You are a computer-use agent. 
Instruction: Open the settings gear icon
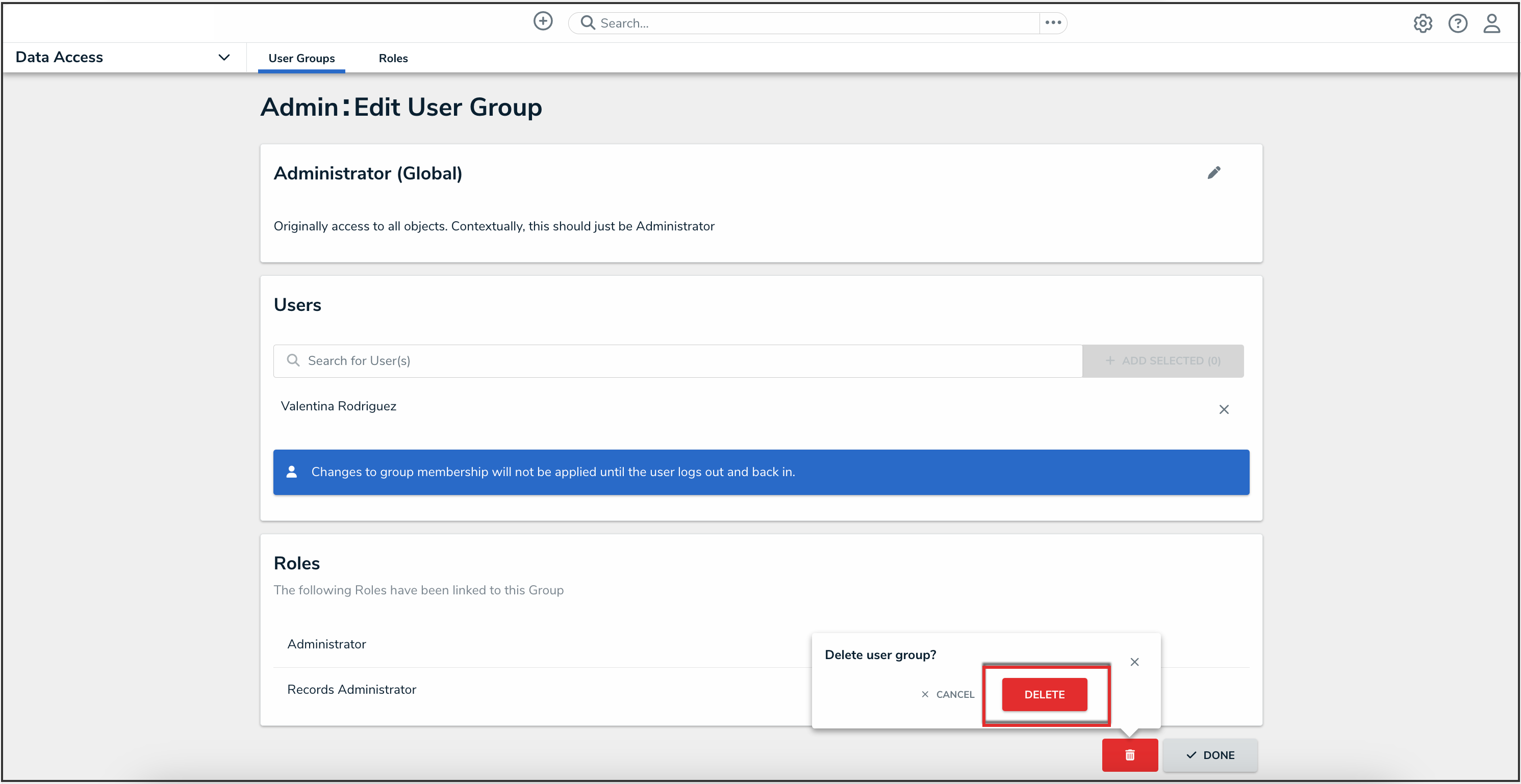coord(1422,23)
